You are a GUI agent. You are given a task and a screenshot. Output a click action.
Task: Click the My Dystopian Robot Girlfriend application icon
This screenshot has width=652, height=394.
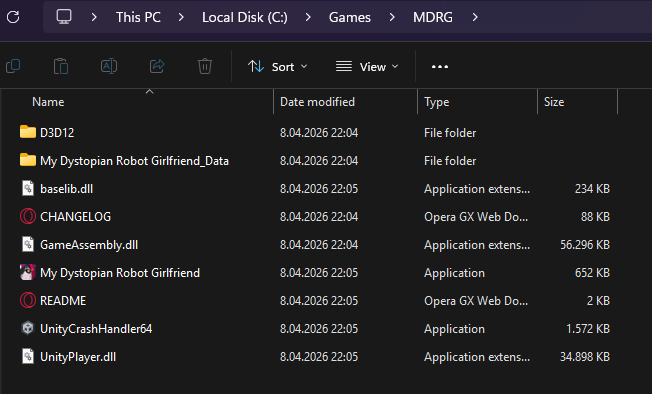pyautogui.click(x=28, y=273)
